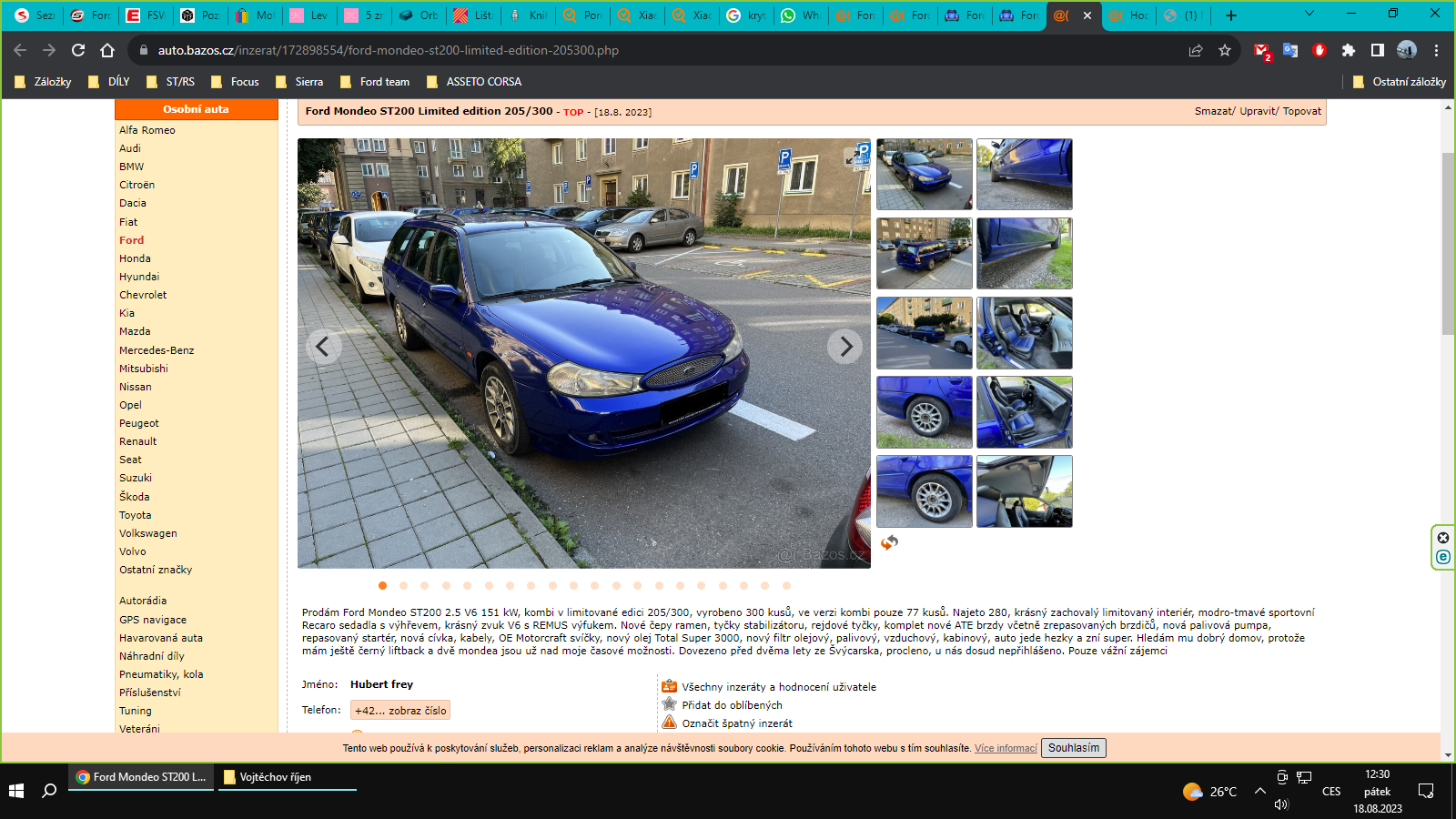The width and height of the screenshot is (1456, 819).
Task: Open Windows Start menu
Action: (16, 791)
